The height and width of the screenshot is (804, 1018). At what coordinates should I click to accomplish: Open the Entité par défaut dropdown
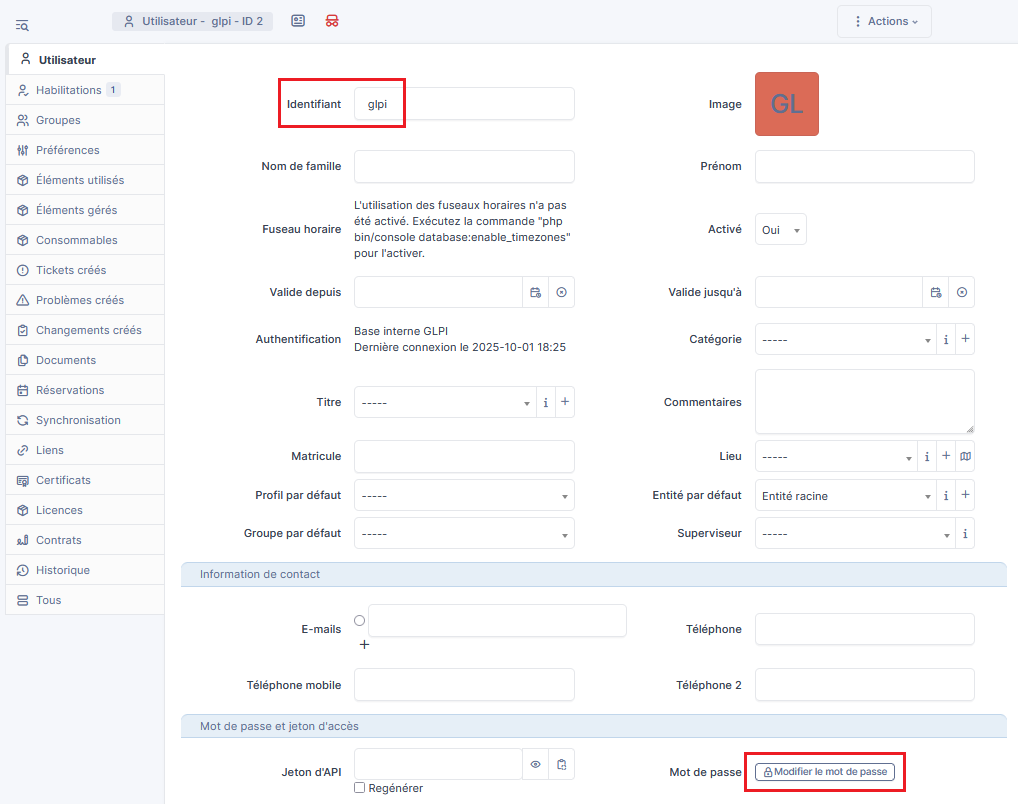pos(845,496)
